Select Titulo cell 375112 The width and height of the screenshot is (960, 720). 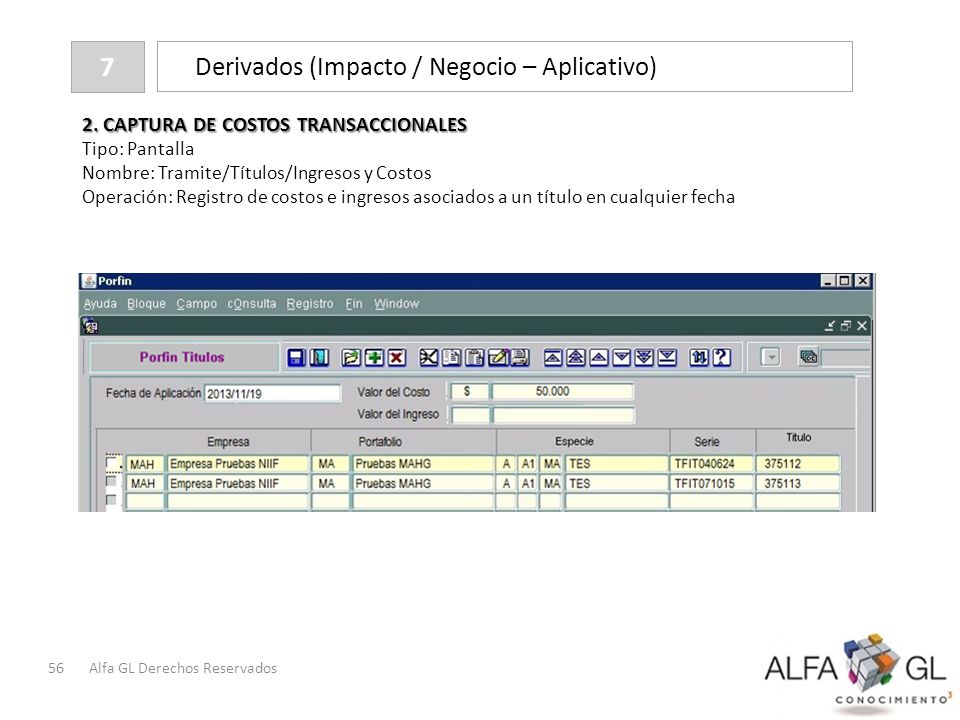click(x=798, y=464)
